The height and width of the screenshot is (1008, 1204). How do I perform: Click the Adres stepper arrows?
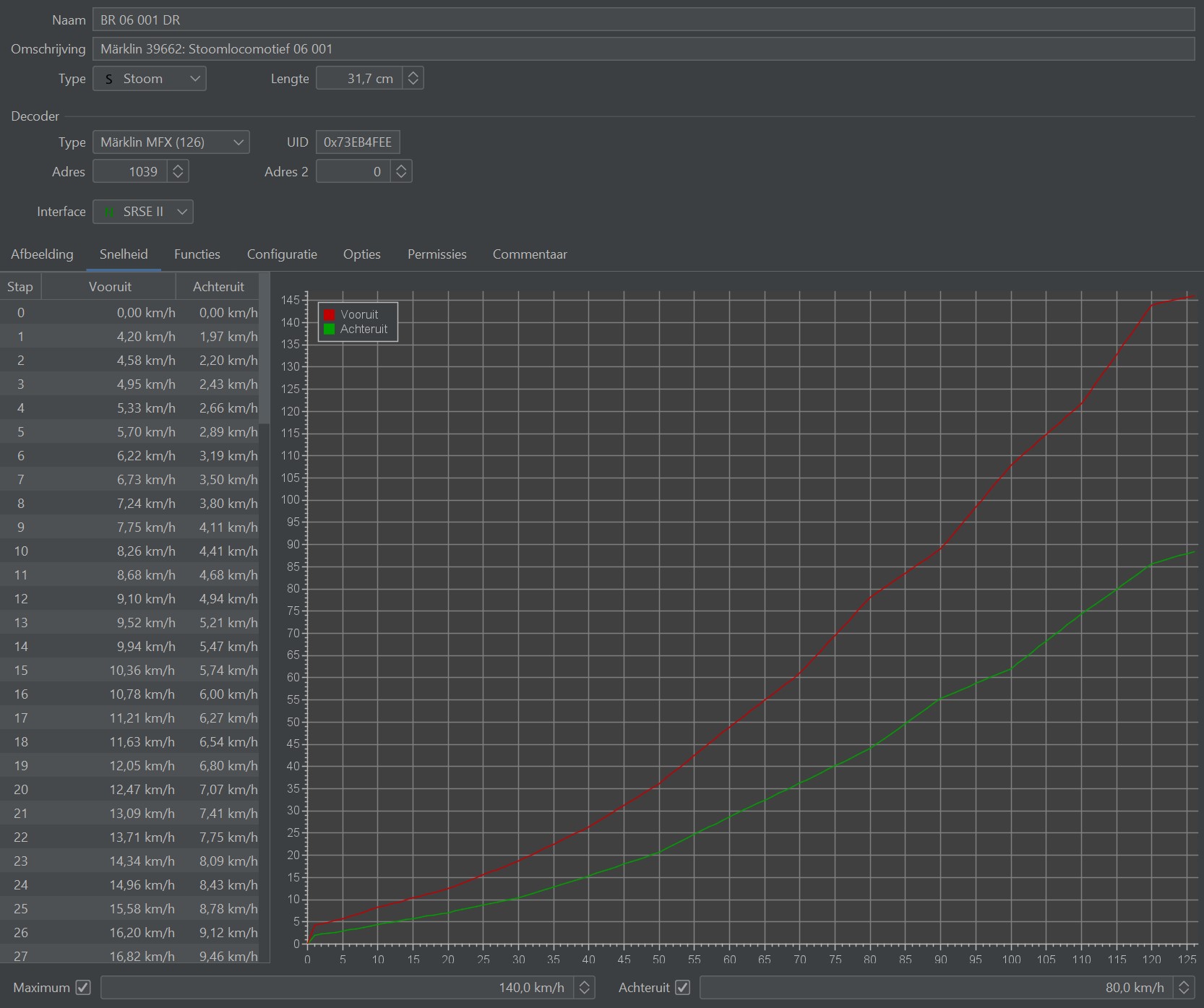point(178,171)
